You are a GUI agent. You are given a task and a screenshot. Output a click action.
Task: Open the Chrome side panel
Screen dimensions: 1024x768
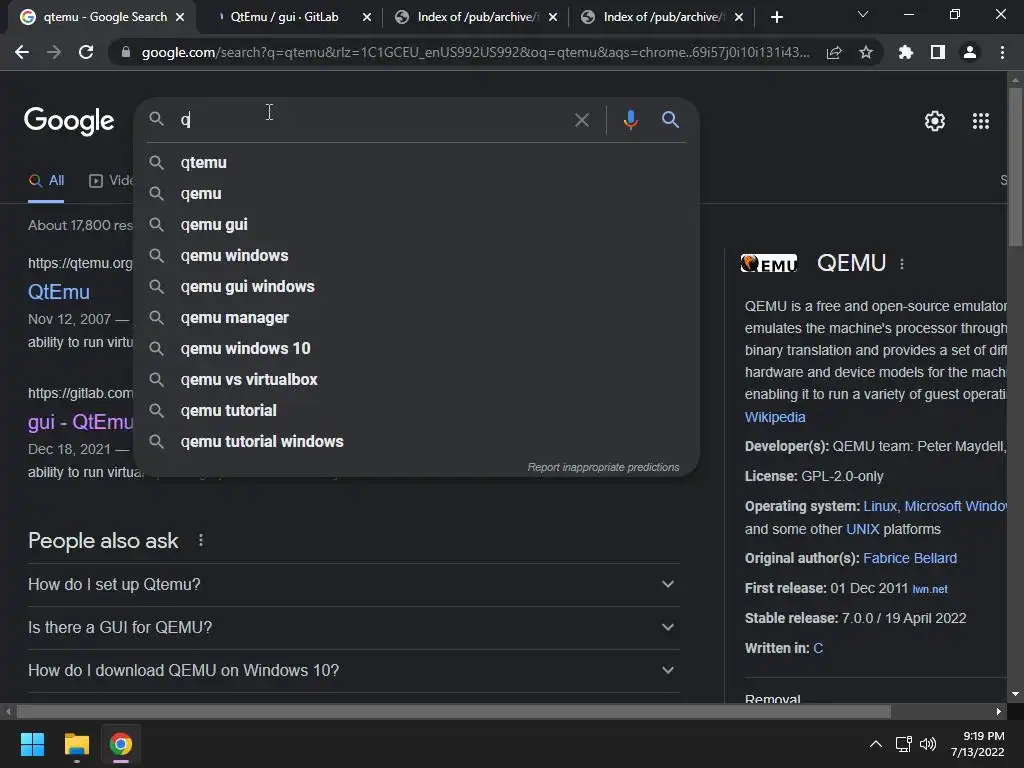(938, 52)
